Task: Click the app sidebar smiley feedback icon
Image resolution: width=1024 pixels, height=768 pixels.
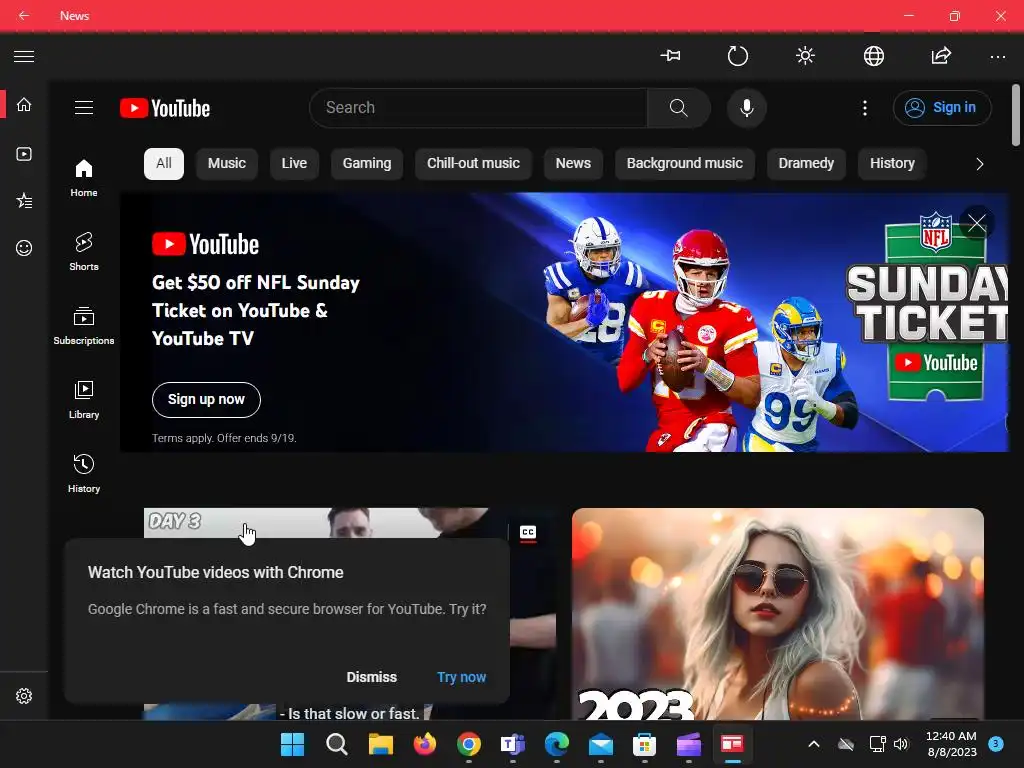Action: [x=24, y=248]
